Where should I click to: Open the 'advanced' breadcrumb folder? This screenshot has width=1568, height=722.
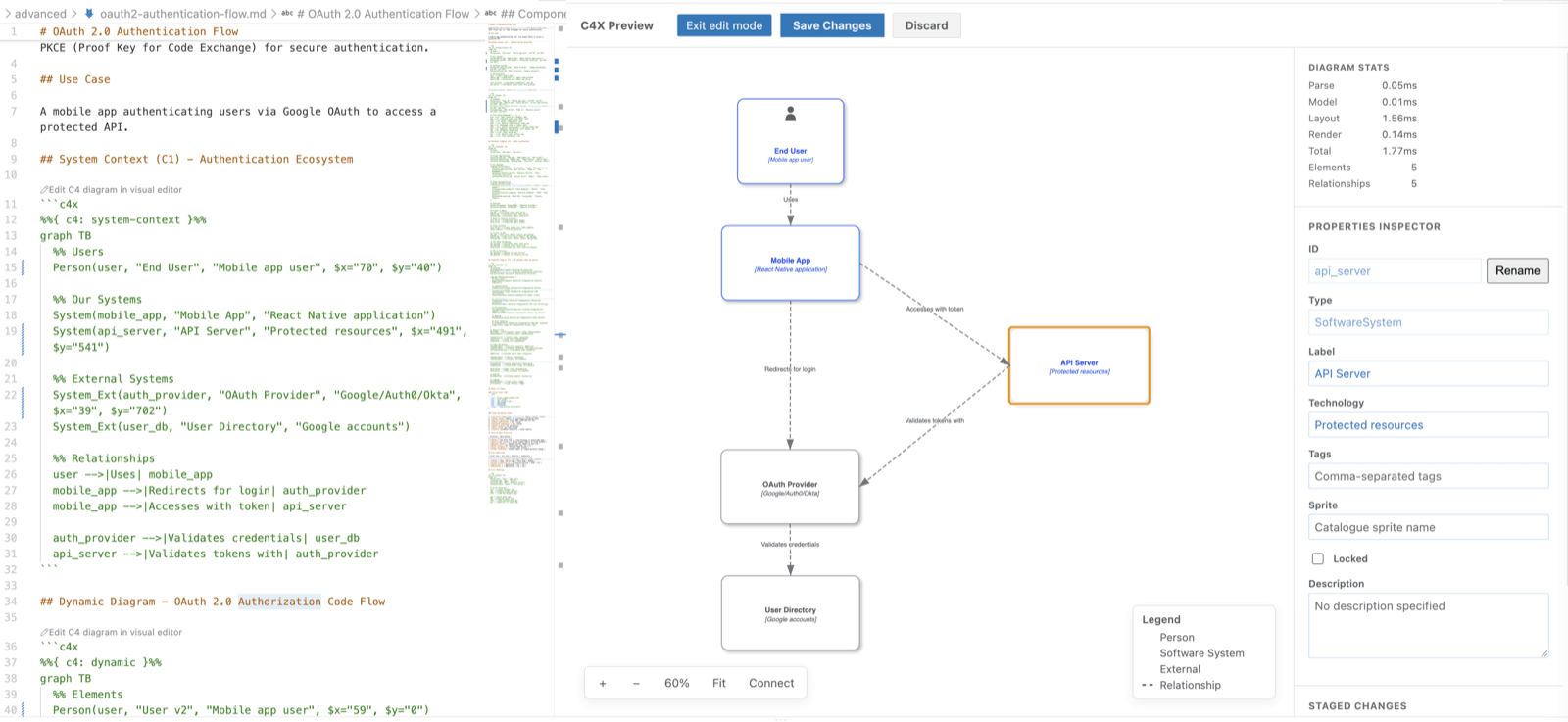pyautogui.click(x=40, y=14)
